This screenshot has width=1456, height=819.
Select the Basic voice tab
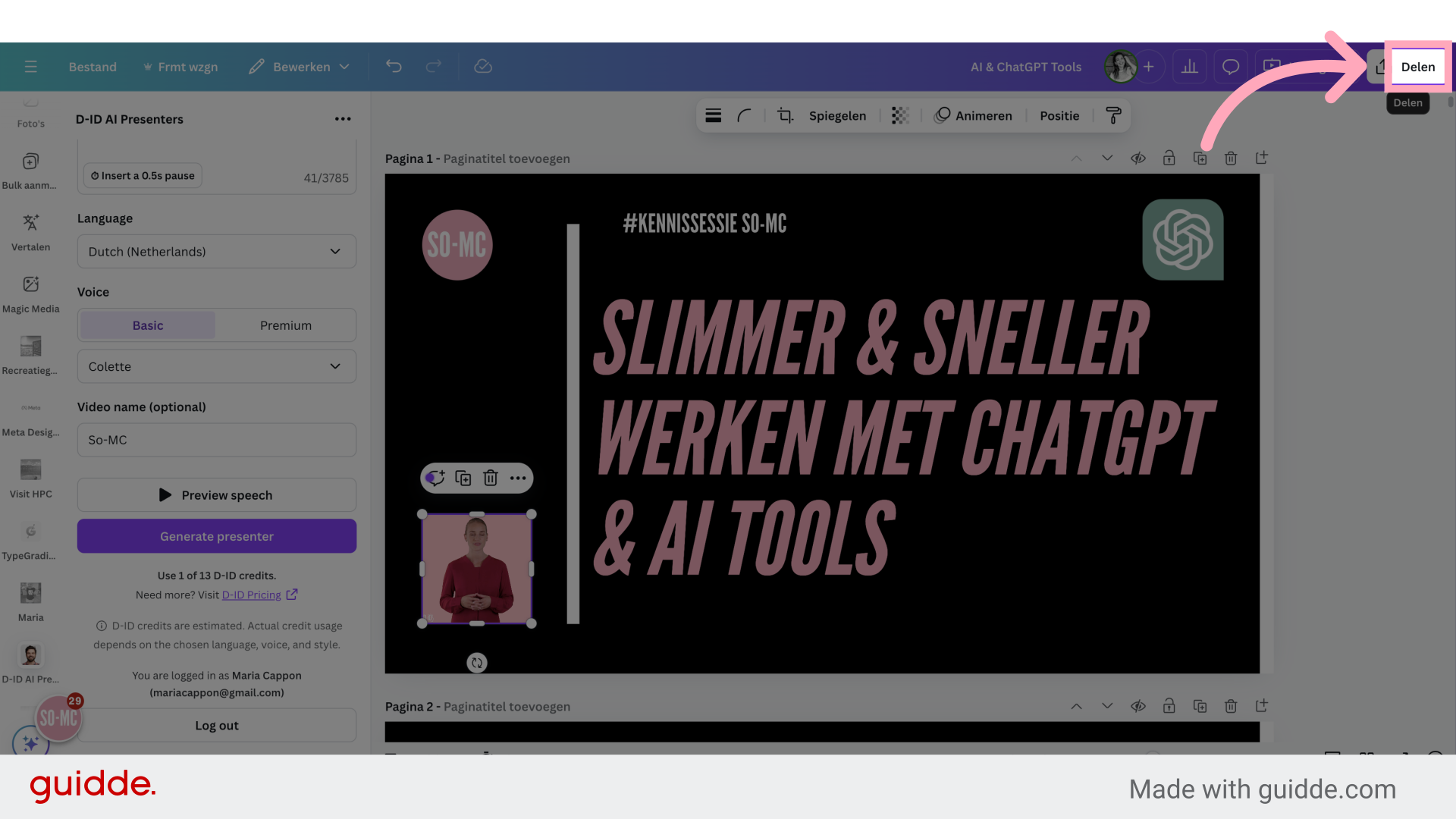(x=148, y=325)
